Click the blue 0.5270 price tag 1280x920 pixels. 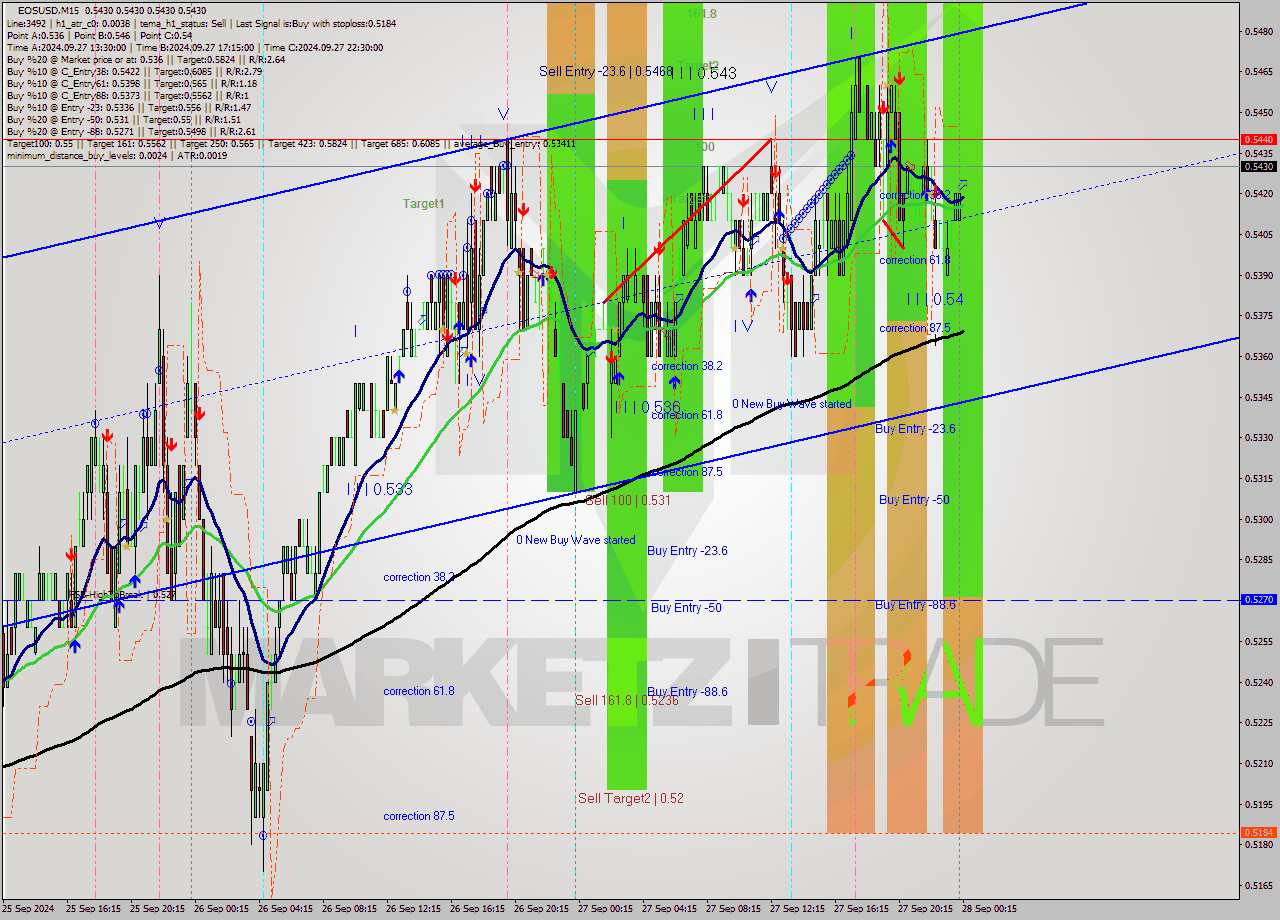click(1257, 600)
